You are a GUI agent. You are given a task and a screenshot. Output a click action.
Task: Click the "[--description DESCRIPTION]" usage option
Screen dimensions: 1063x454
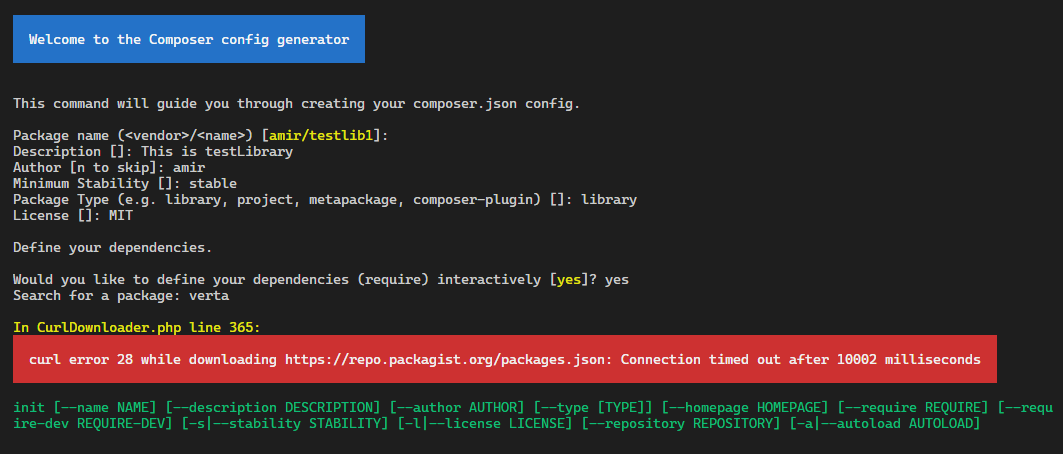click(x=273, y=408)
